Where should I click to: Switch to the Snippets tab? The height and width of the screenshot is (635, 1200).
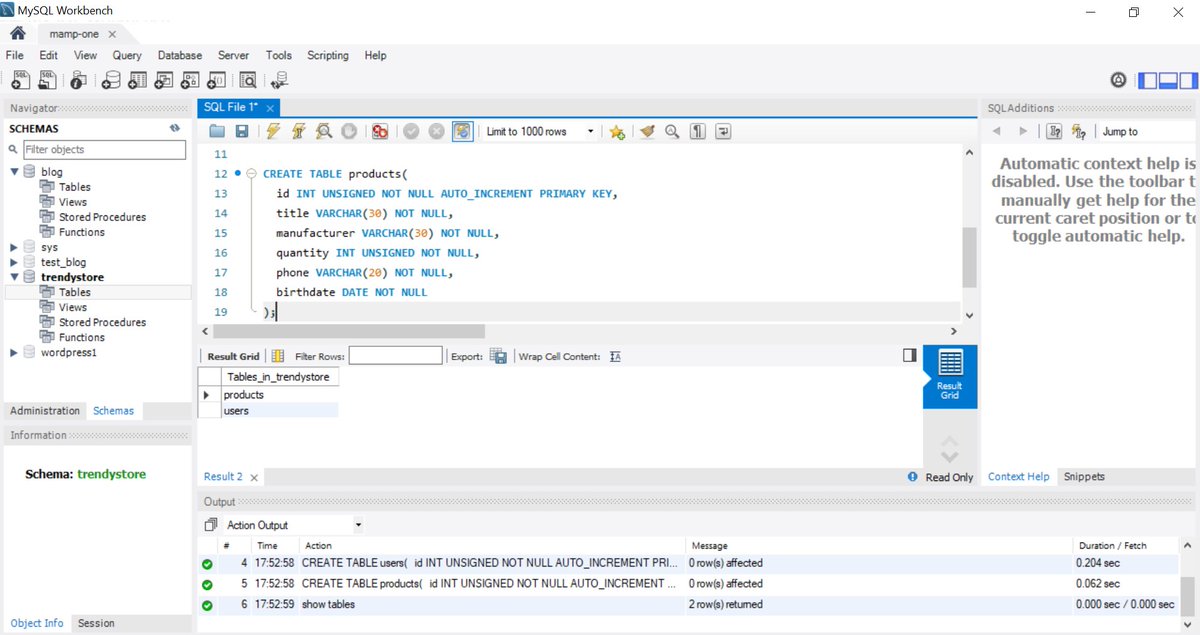coord(1084,477)
